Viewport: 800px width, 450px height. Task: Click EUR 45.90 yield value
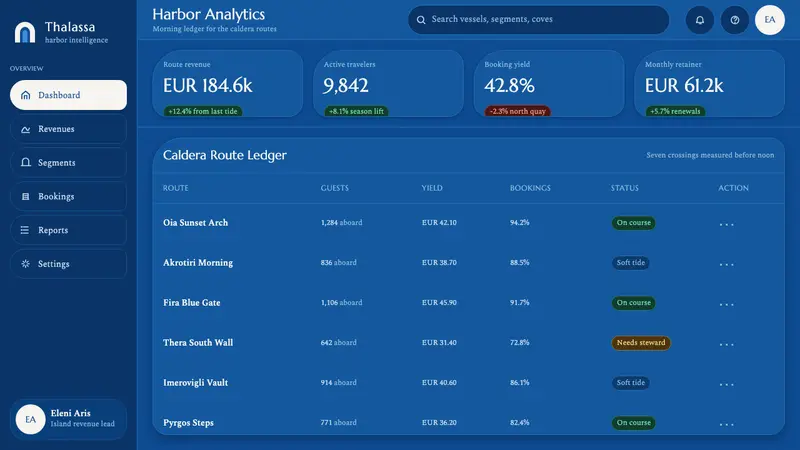(x=439, y=303)
